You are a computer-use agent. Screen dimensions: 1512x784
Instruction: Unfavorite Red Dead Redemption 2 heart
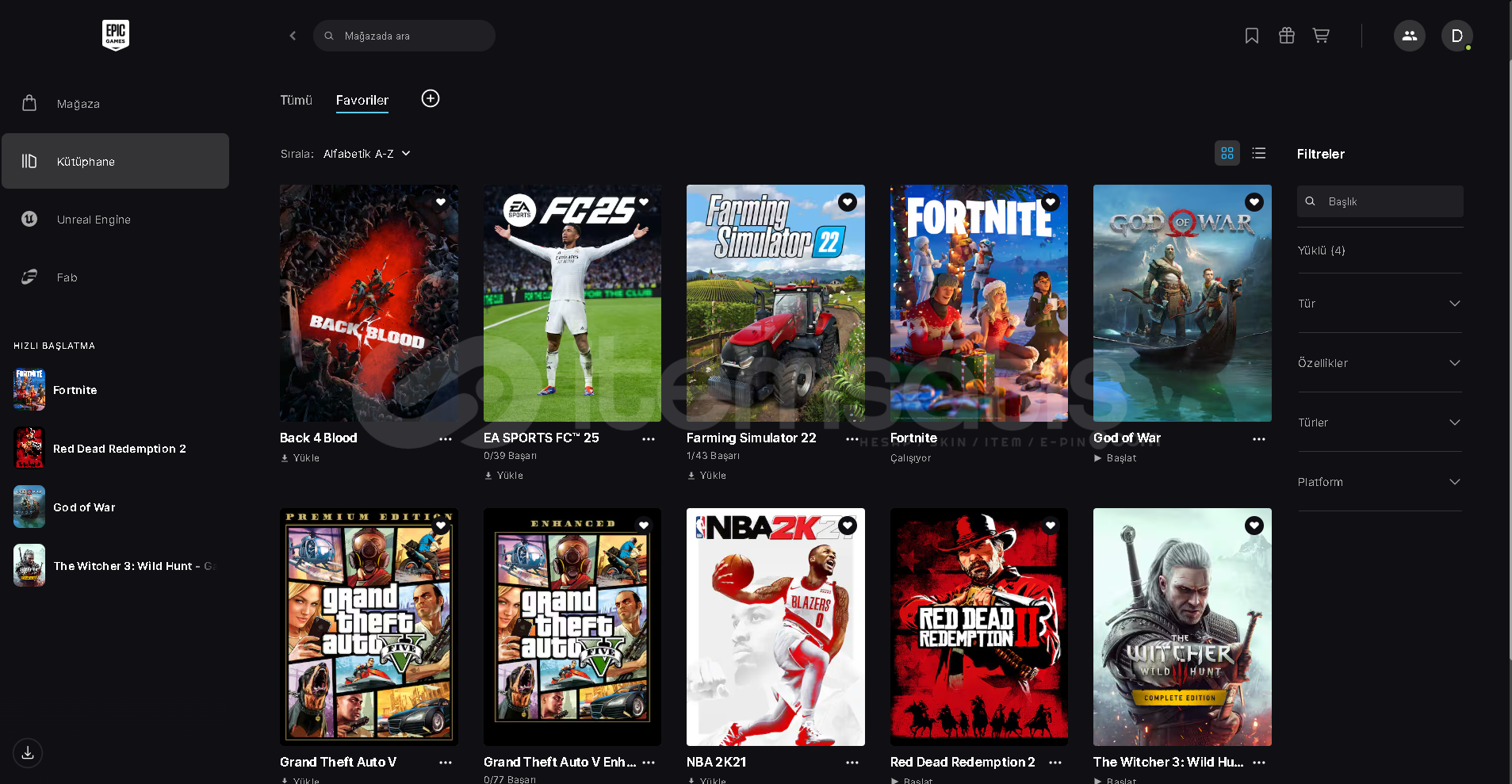(x=1051, y=526)
